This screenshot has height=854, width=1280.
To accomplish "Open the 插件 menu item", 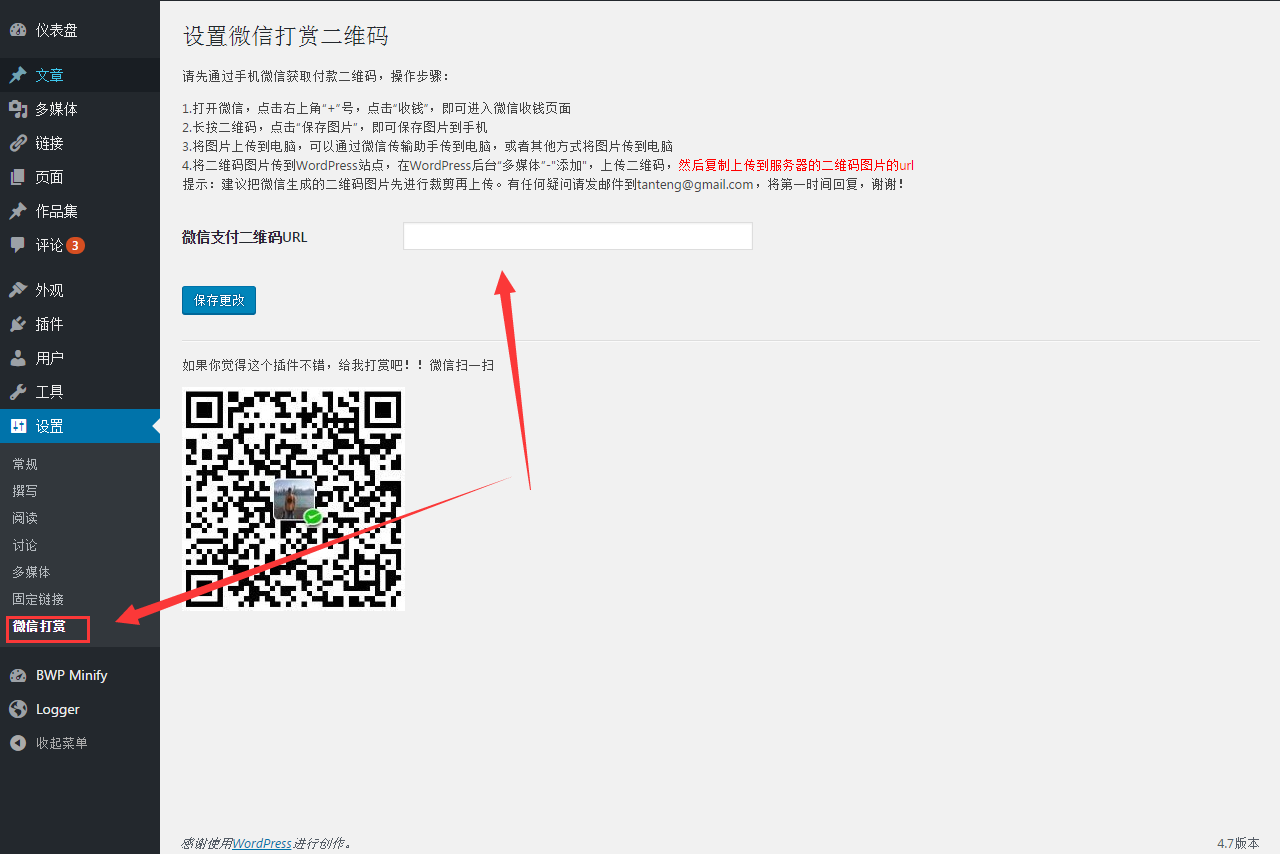I will (x=80, y=324).
